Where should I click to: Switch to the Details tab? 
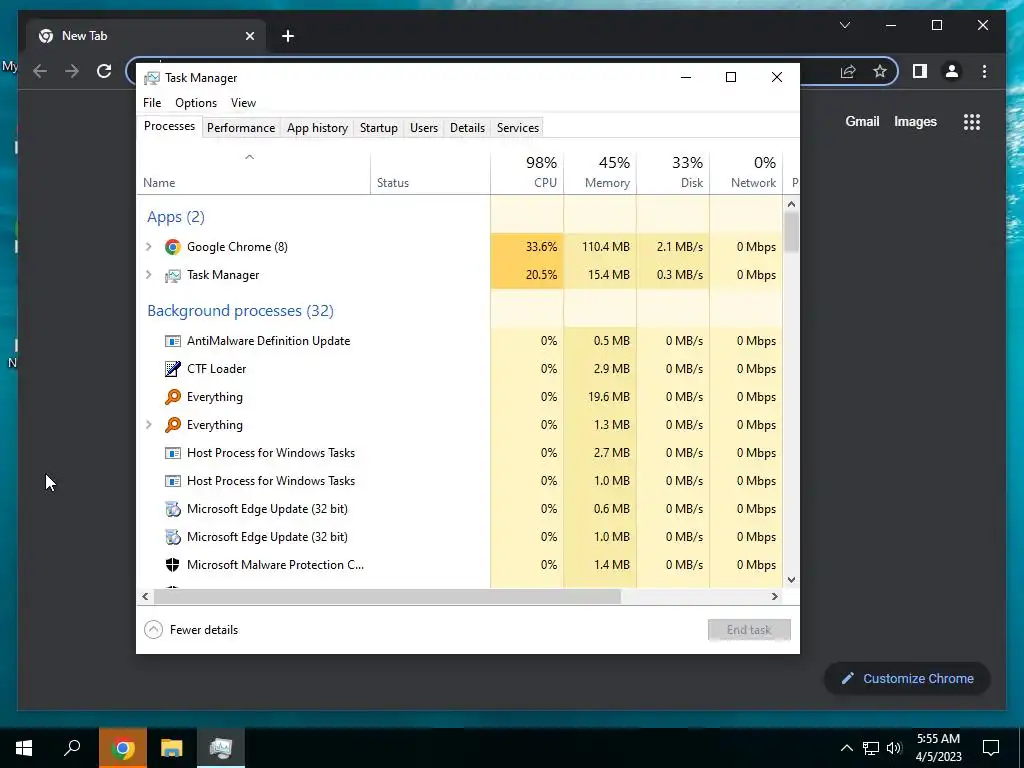468,128
